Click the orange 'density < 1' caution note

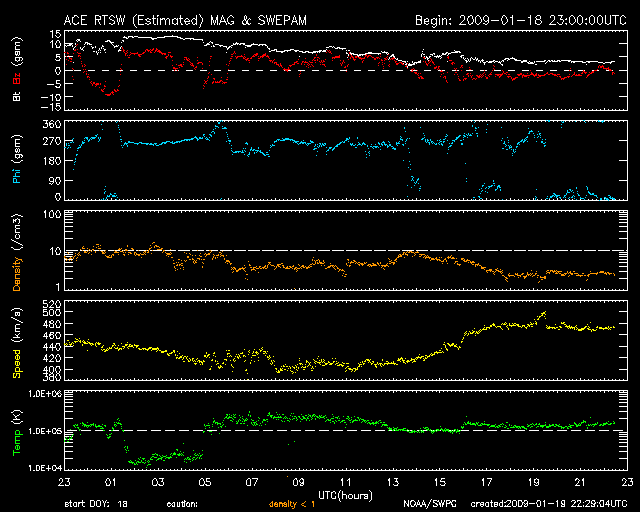tap(292, 505)
